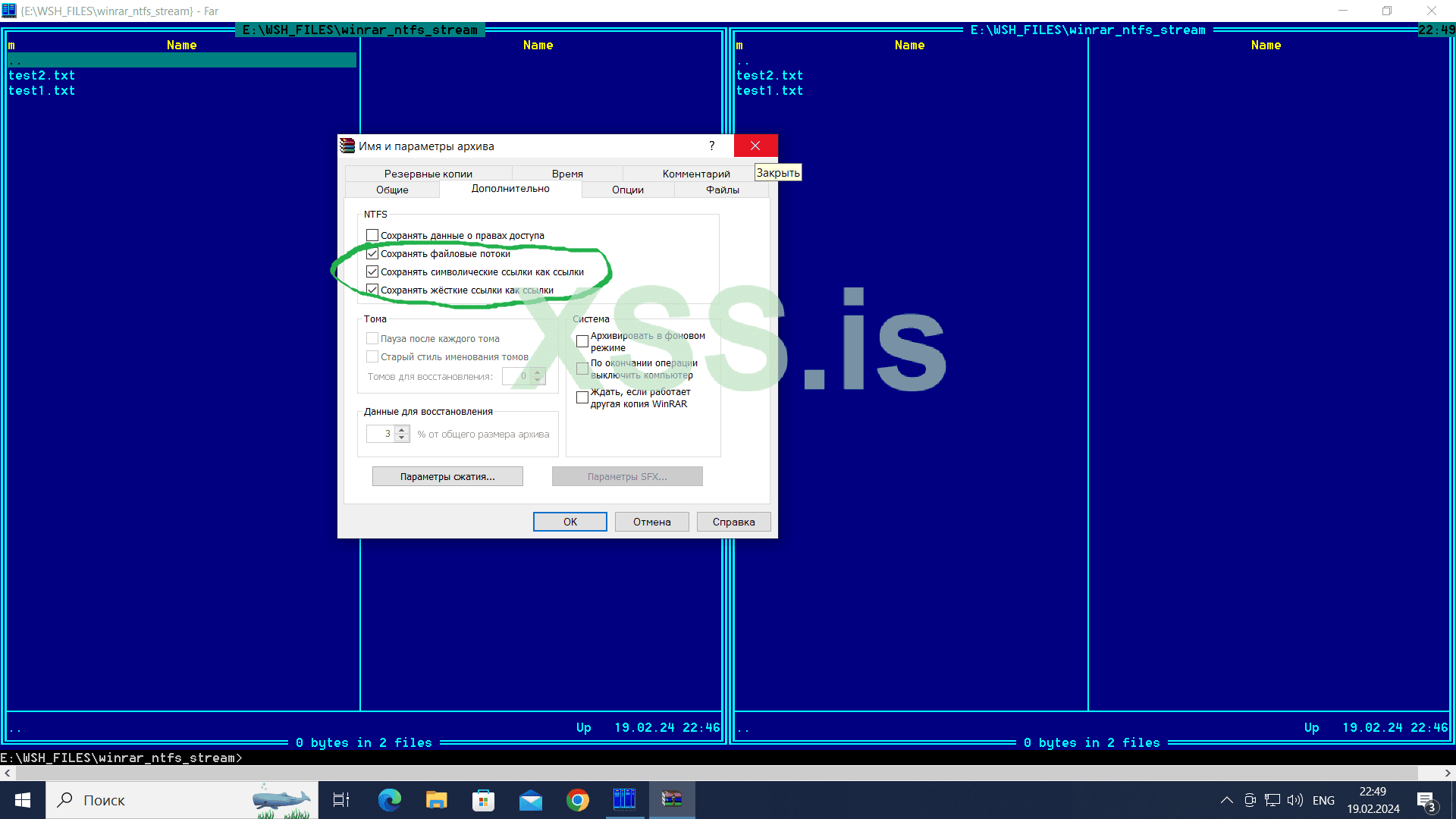Select test1.txt in the left Far panel

[42, 90]
